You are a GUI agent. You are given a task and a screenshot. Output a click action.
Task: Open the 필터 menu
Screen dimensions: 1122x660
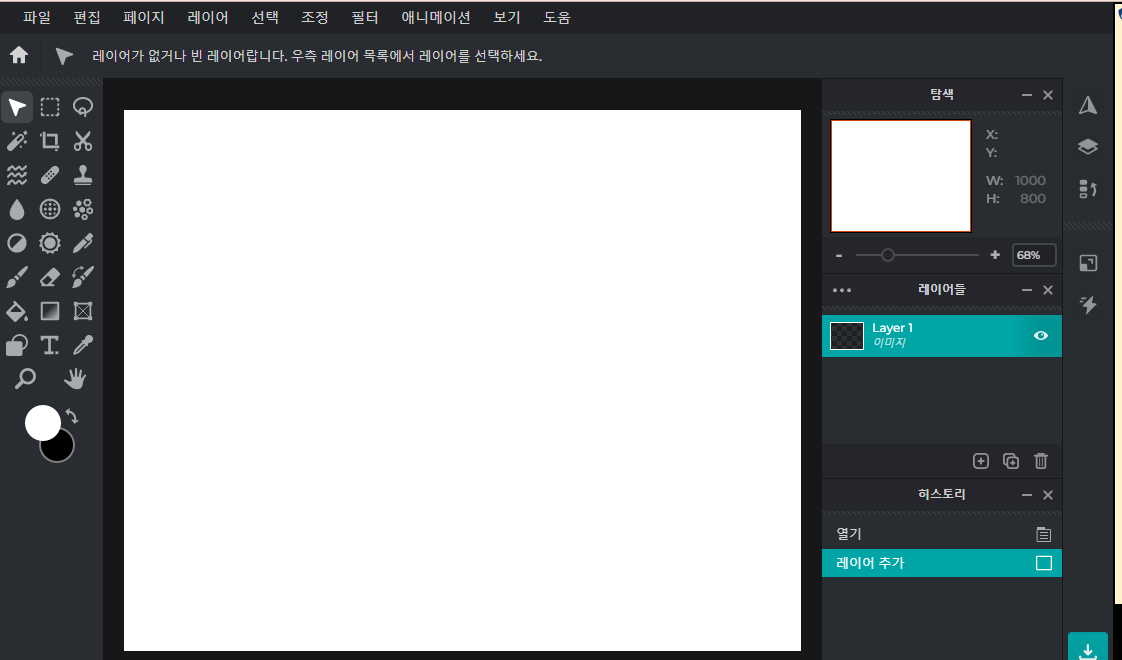[365, 18]
